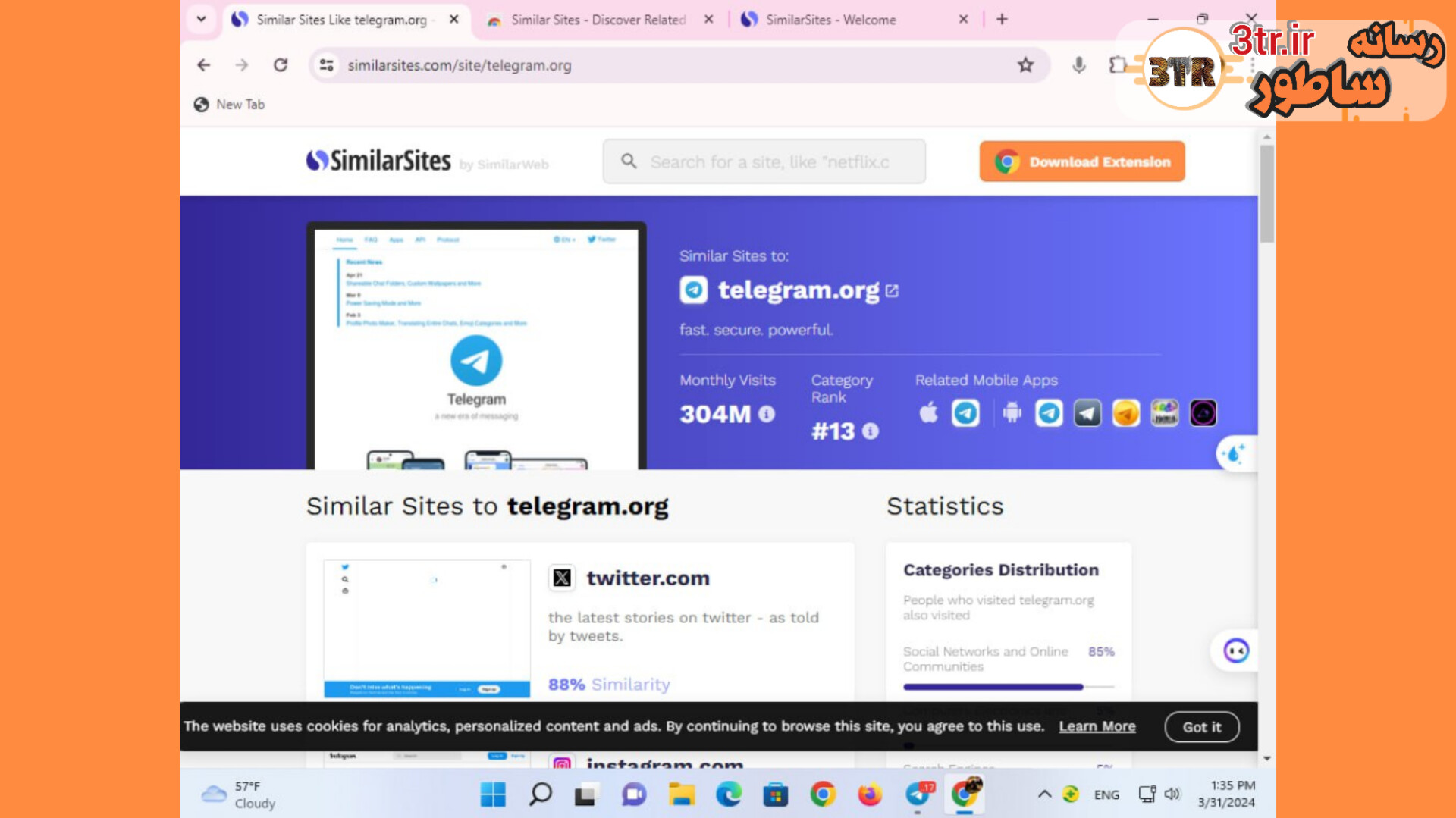Open the yellow paper plane mobile app icon
The height and width of the screenshot is (818, 1456).
(1126, 413)
